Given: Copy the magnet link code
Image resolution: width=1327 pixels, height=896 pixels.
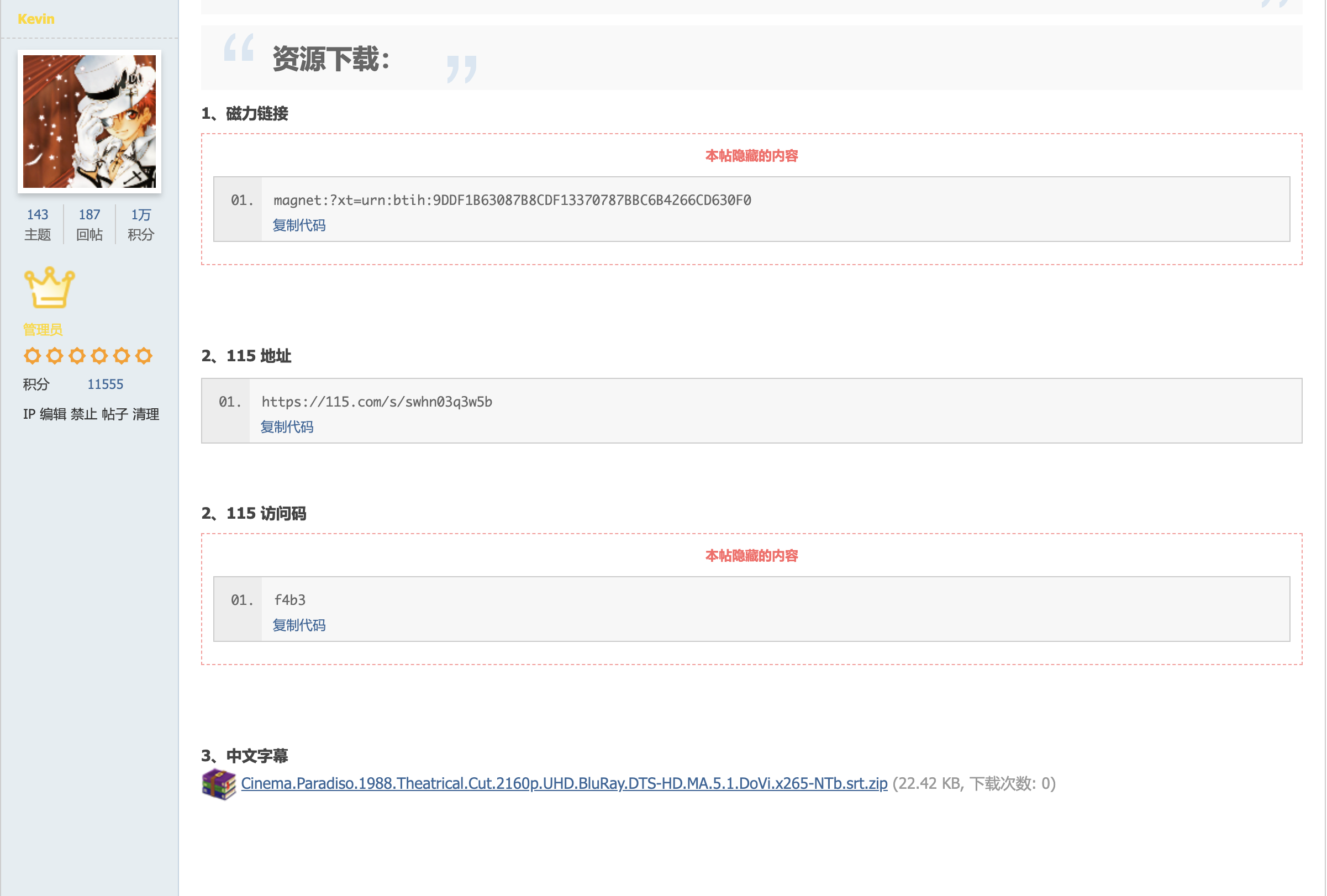Looking at the screenshot, I should click(x=299, y=225).
